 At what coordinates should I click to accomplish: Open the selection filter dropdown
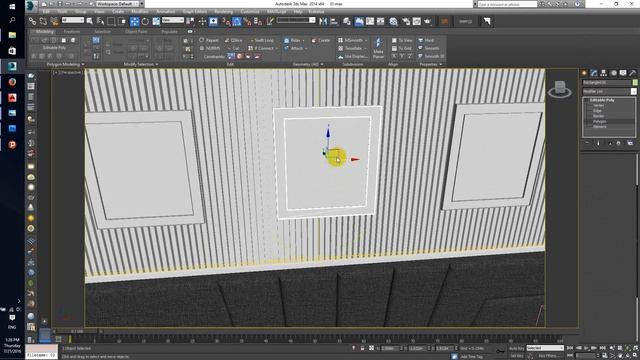point(73,20)
